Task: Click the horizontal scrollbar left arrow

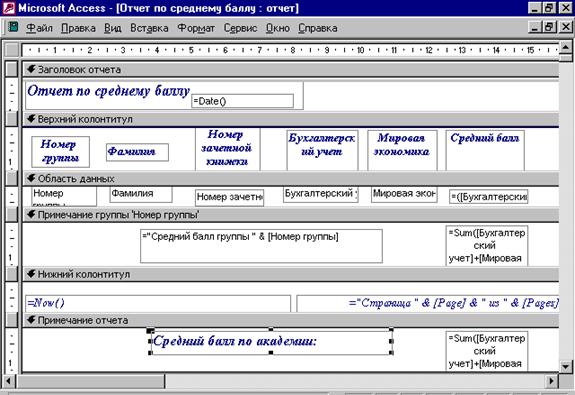Action: (9, 381)
